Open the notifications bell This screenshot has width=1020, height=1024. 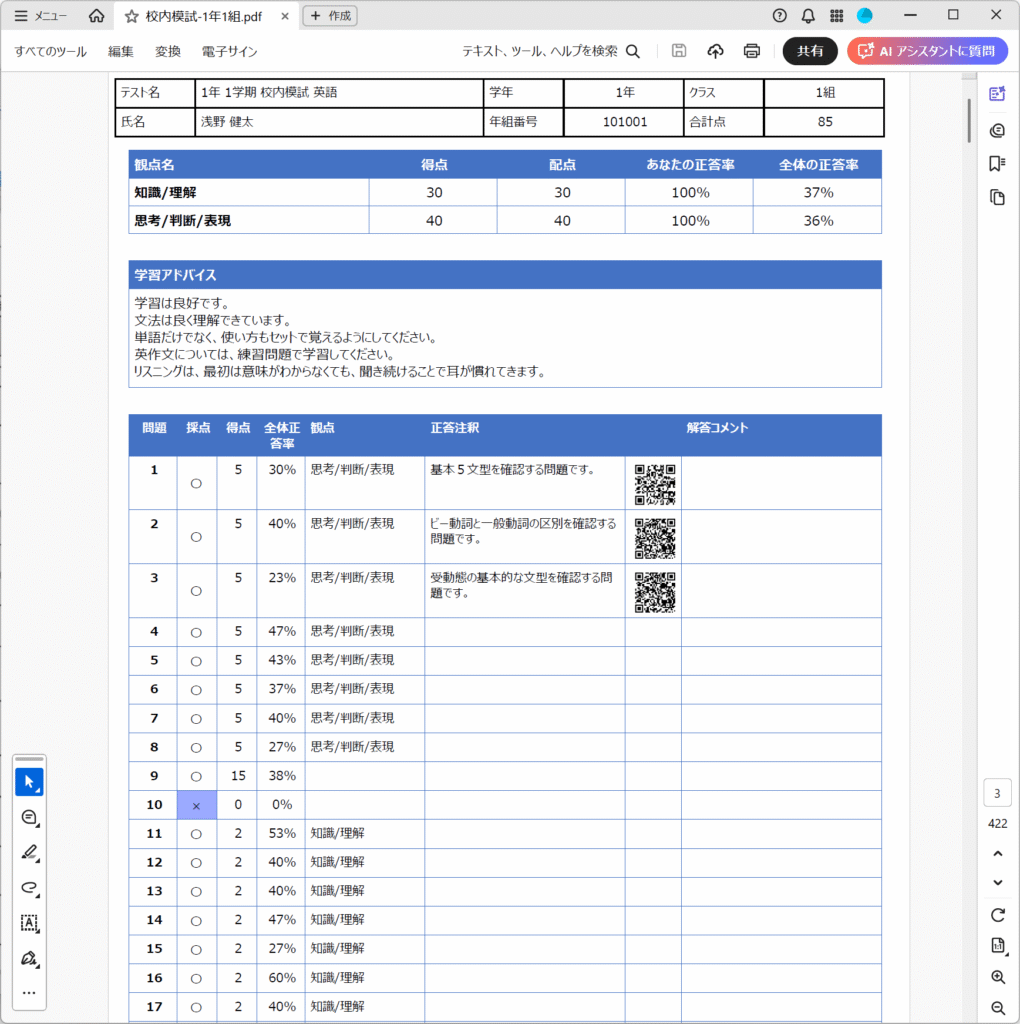tap(808, 15)
